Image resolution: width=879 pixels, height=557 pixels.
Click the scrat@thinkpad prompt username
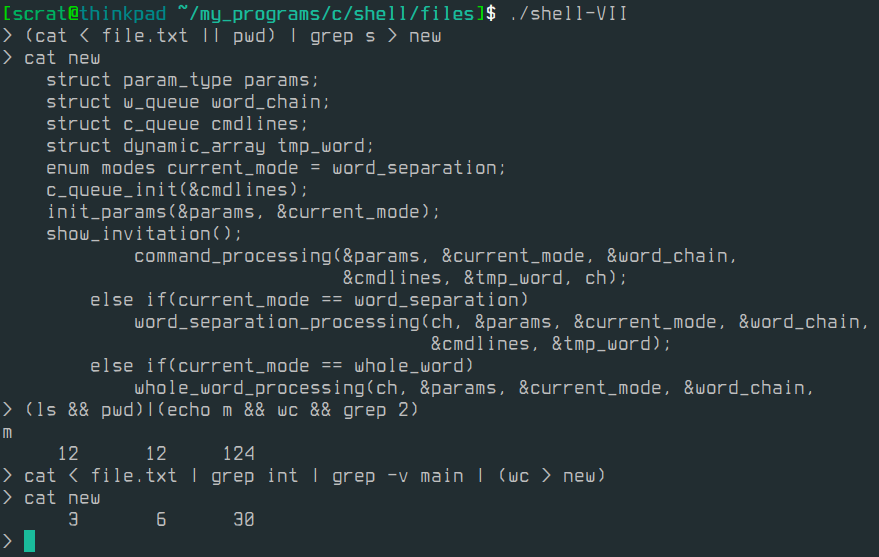85,13
